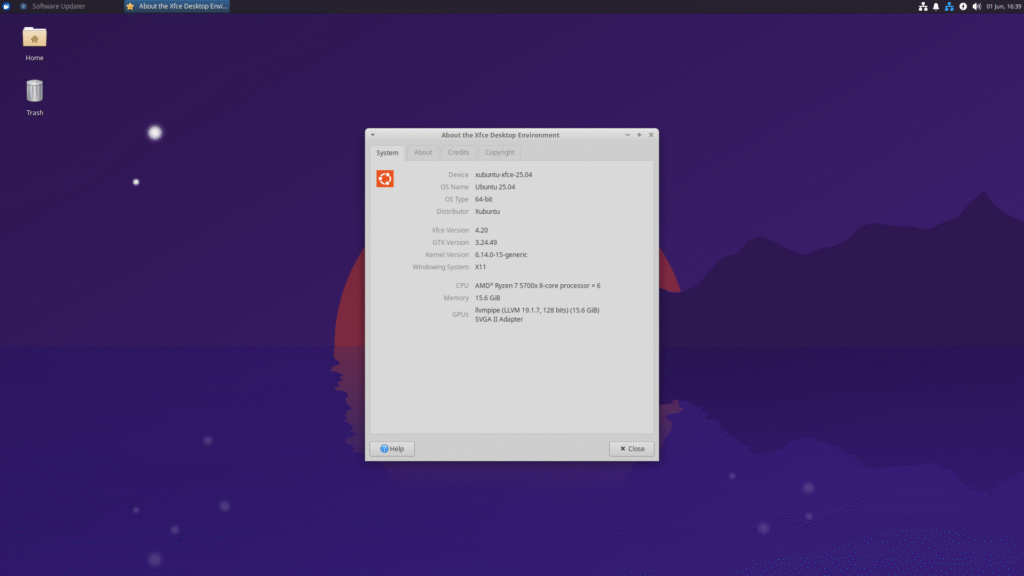Viewport: 1024px width, 576px height.
Task: Click the Software Updater icon in the panel
Action: (x=24, y=6)
